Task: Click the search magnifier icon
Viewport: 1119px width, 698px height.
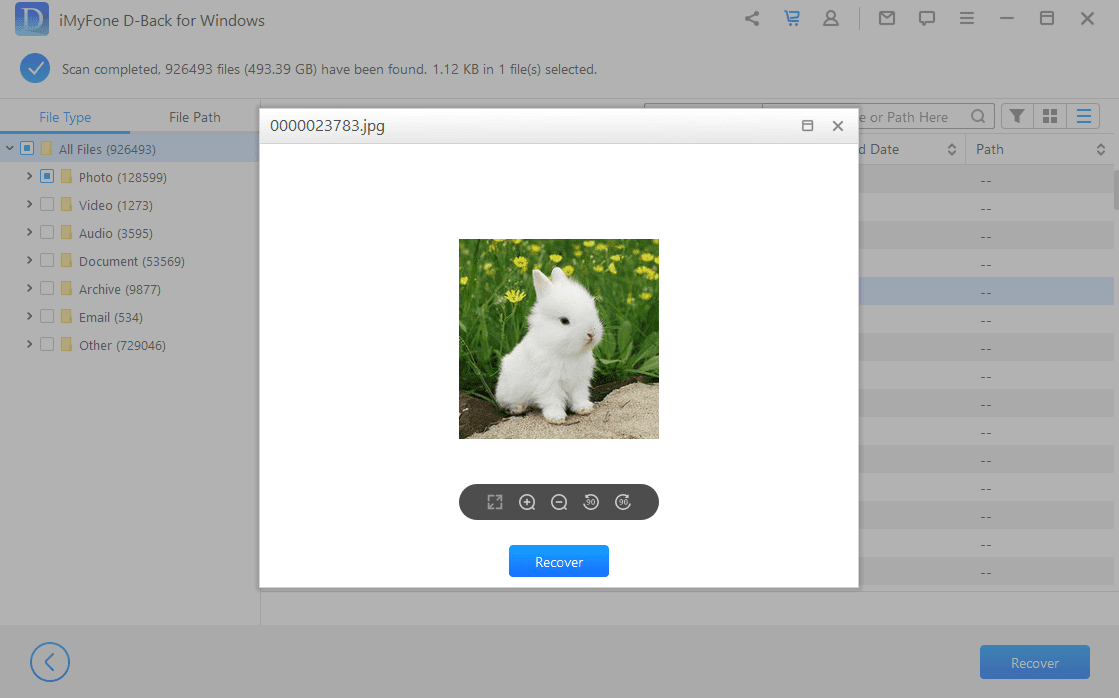Action: pos(978,116)
